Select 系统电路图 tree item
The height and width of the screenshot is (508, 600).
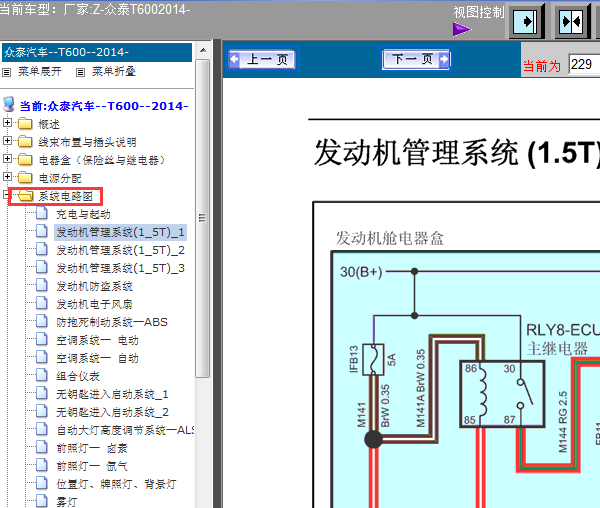(65, 196)
